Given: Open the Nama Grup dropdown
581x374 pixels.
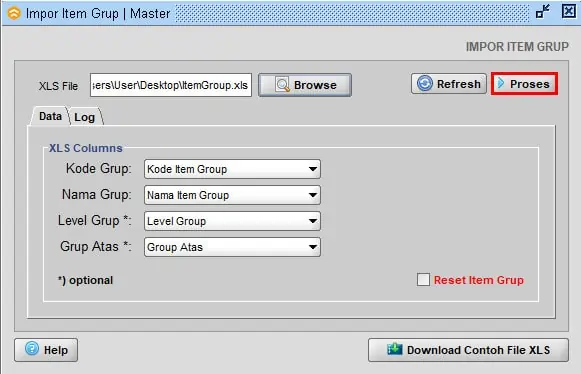Looking at the screenshot, I should [x=232, y=195].
